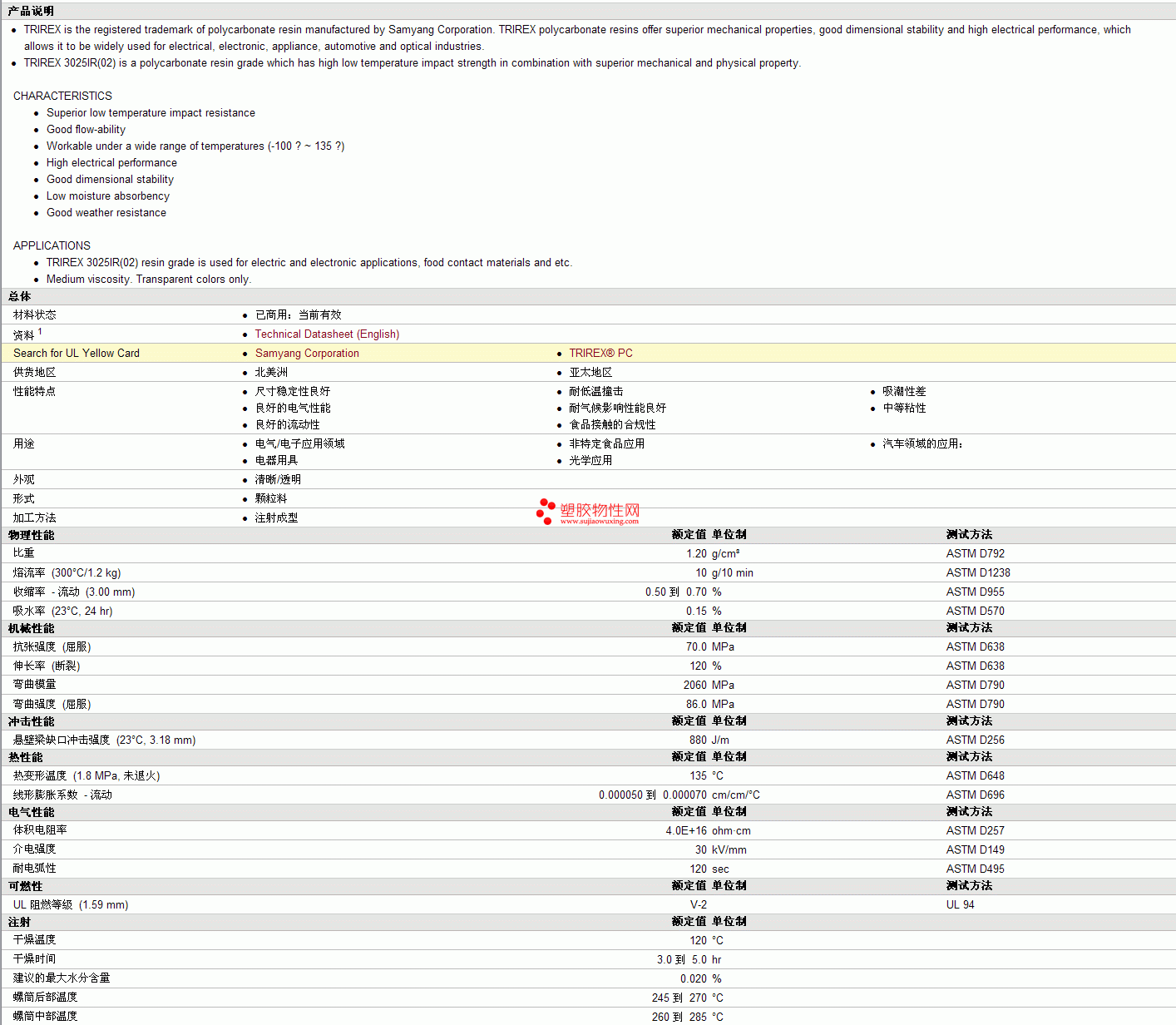The width and height of the screenshot is (1176, 1025).
Task: Click the 冲击性能 section header
Action: point(31,721)
